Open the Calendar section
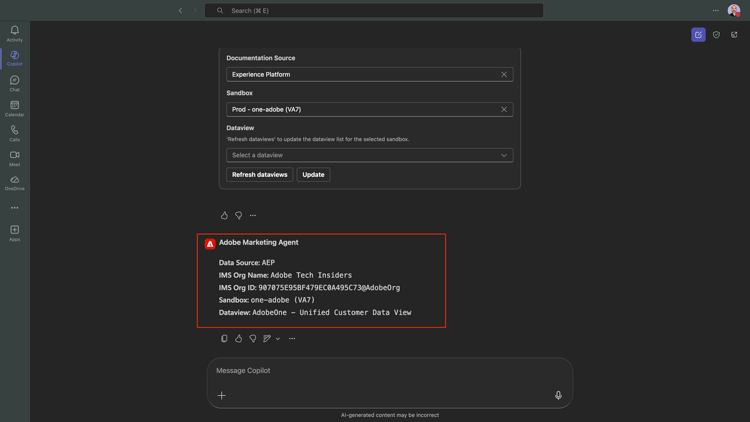This screenshot has width=750, height=422. pyautogui.click(x=15, y=109)
